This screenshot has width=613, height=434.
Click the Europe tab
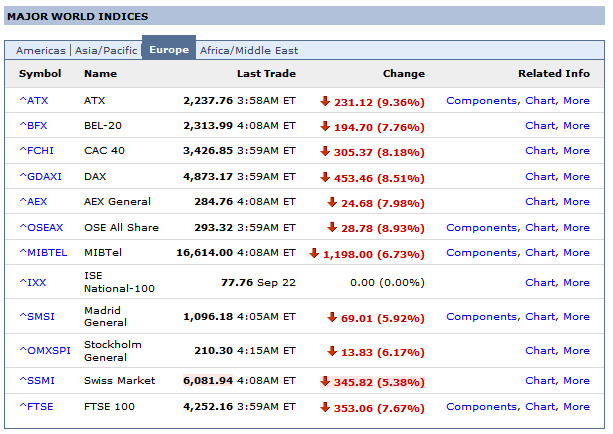pos(169,50)
